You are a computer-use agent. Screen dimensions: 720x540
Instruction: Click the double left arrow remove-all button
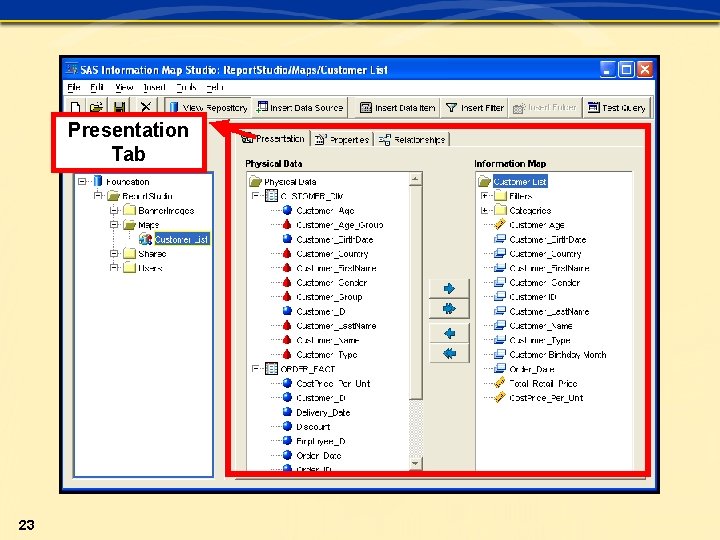449,353
